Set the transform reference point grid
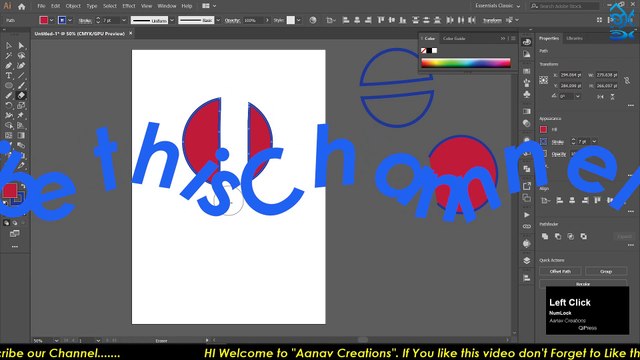 coord(544,80)
